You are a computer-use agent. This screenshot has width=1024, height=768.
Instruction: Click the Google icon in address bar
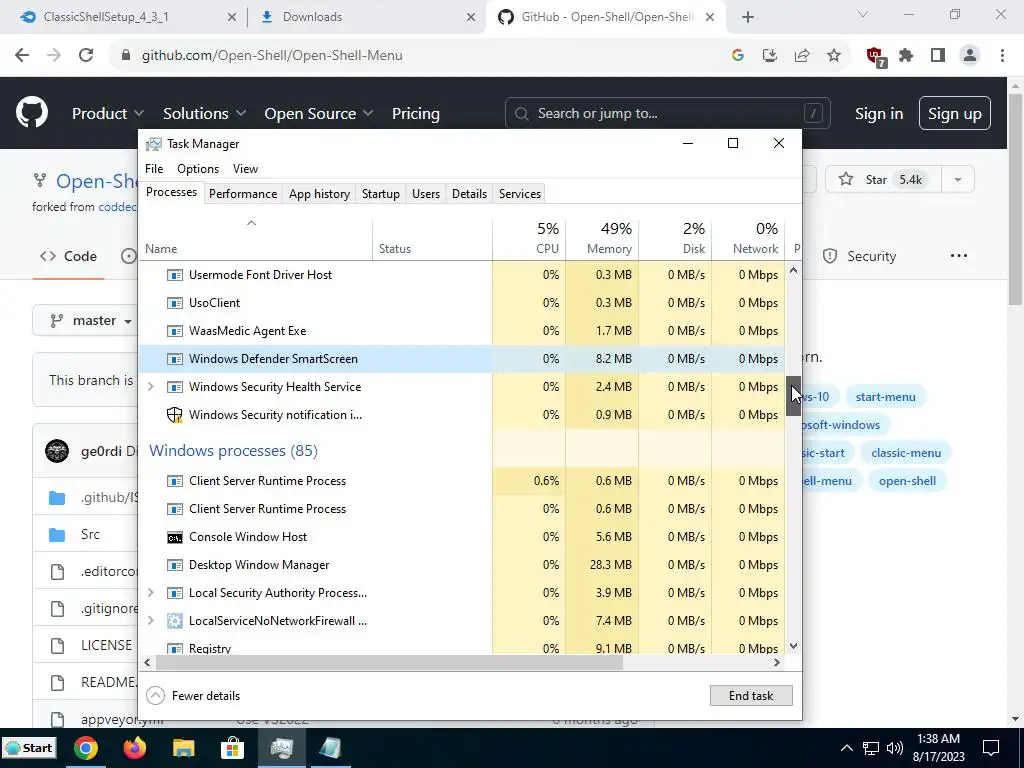coord(738,56)
